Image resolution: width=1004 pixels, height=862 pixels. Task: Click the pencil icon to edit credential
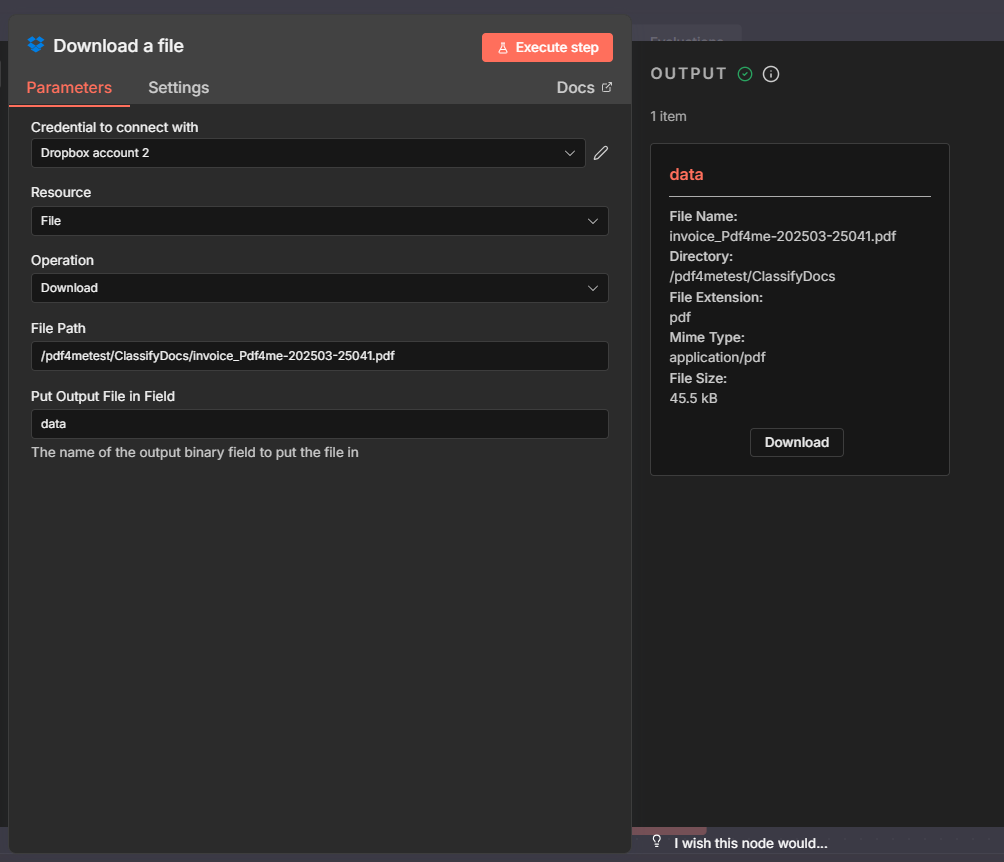coord(600,153)
